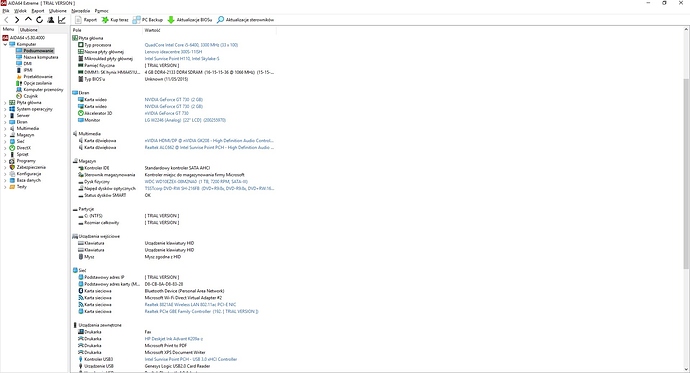This screenshot has width=690, height=373.
Task: Open PC Backup from the toolbar
Action: coord(148,20)
